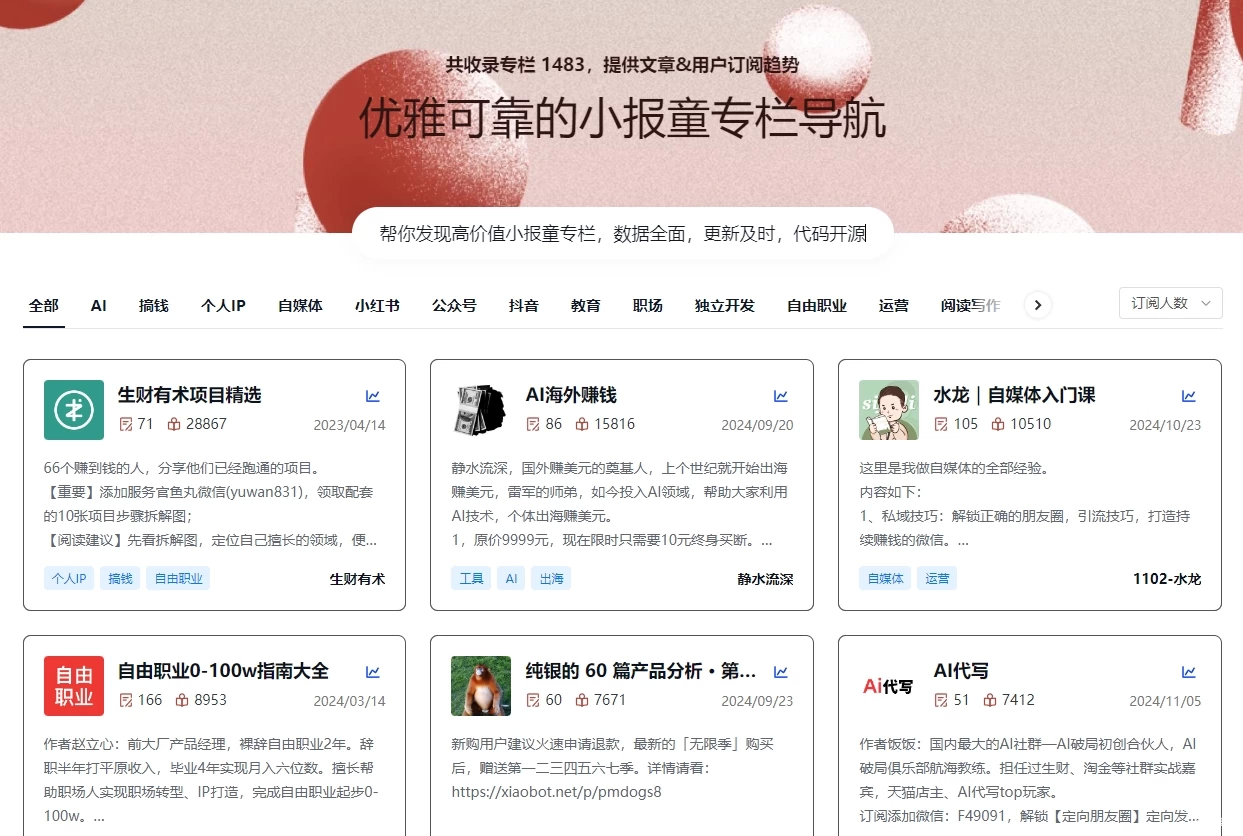Open the xiaobot.net/p/pmdogs8 link

557,792
